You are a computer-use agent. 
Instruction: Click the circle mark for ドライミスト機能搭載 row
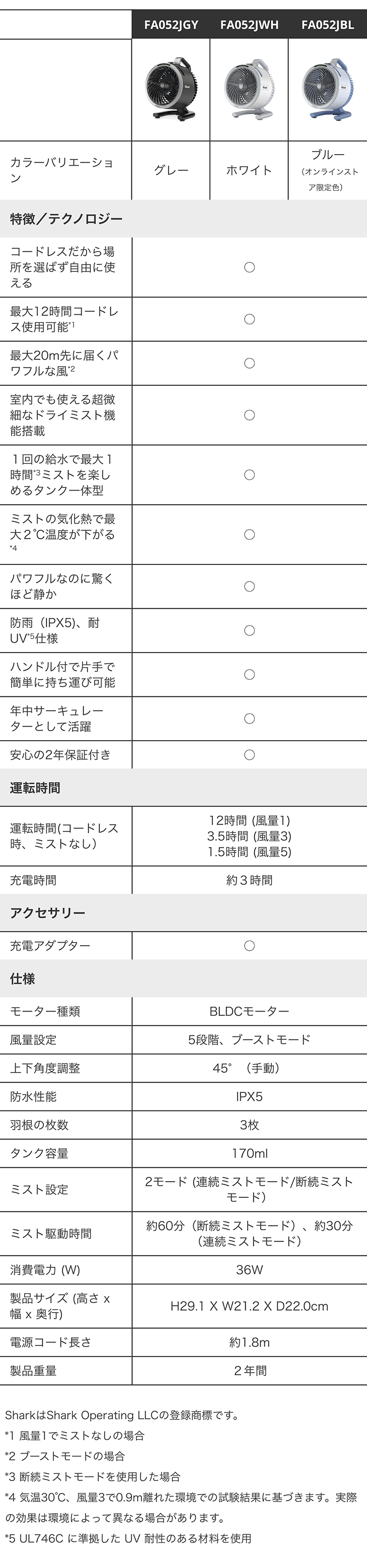click(x=250, y=415)
